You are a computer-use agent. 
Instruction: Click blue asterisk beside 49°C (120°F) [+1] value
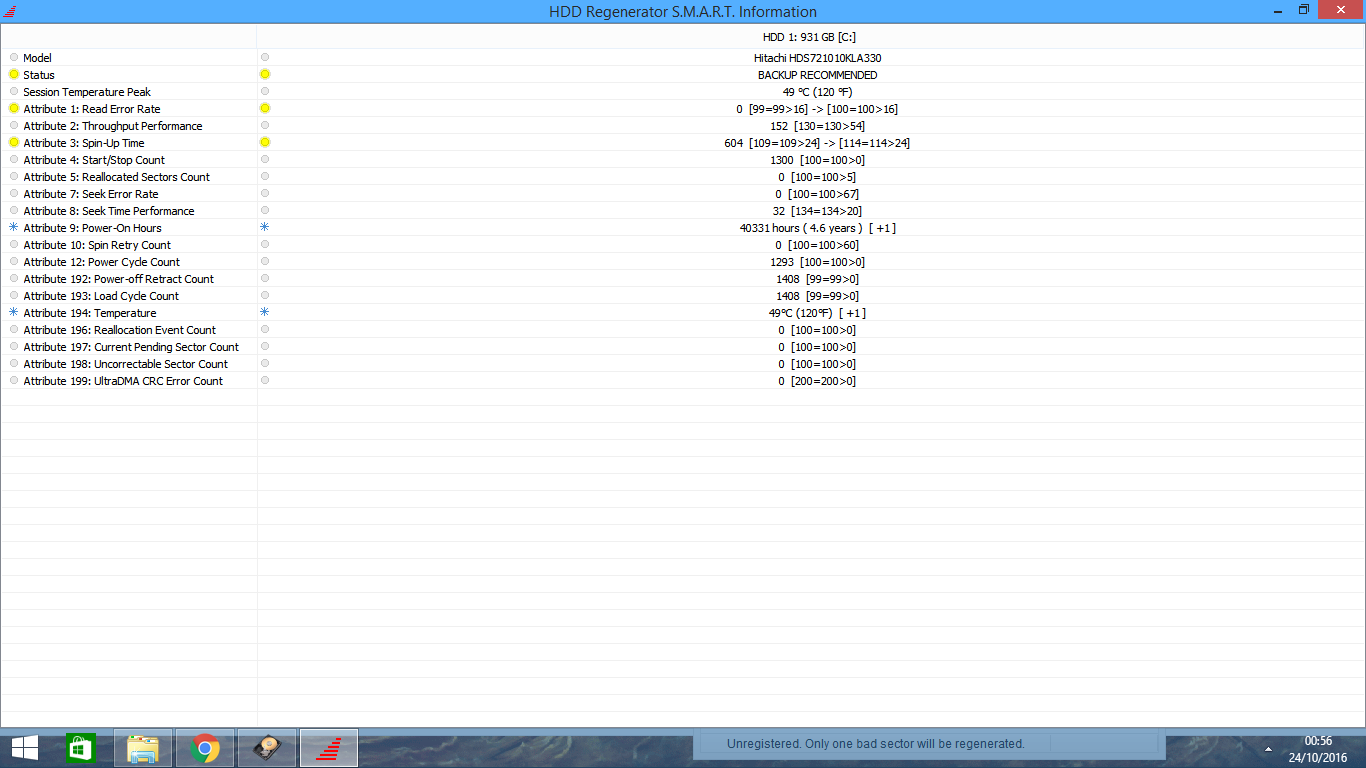pyautogui.click(x=265, y=313)
